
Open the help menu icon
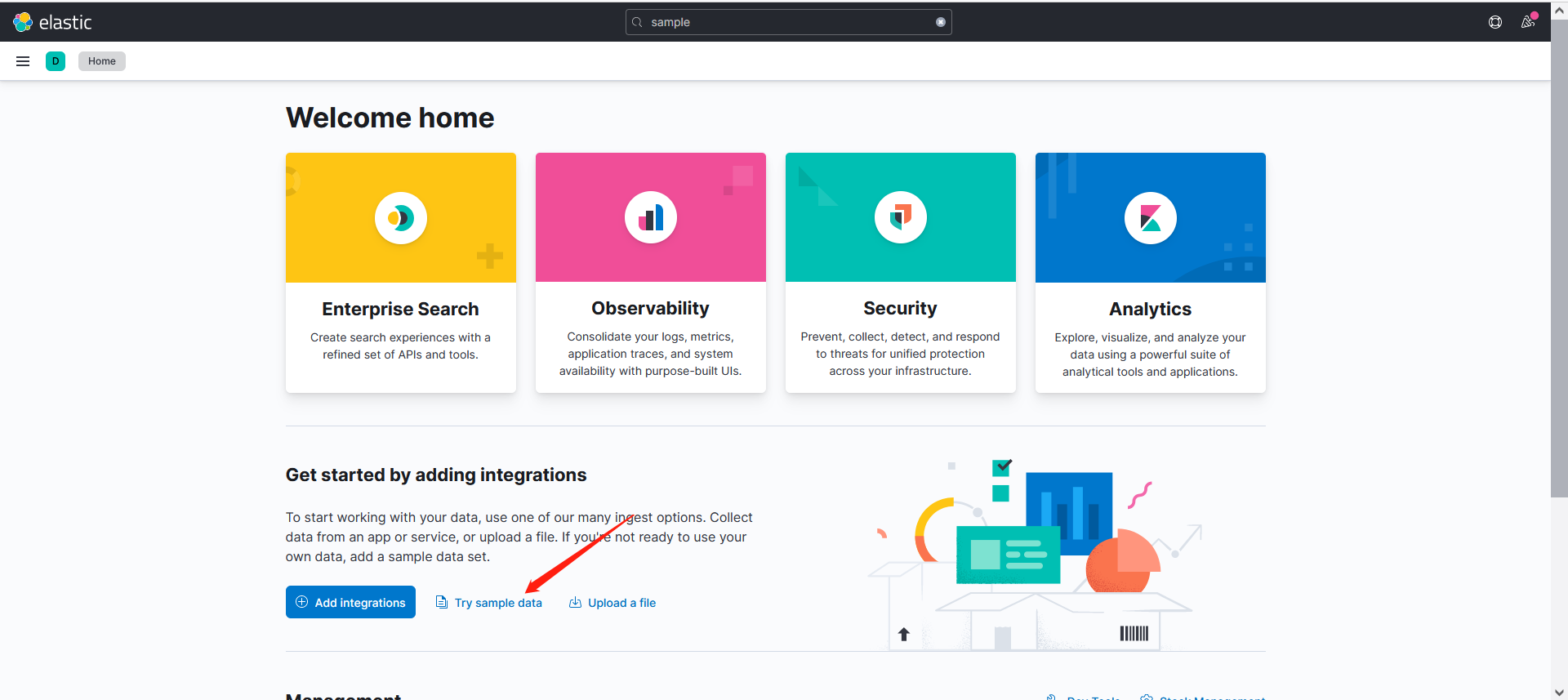click(1495, 22)
